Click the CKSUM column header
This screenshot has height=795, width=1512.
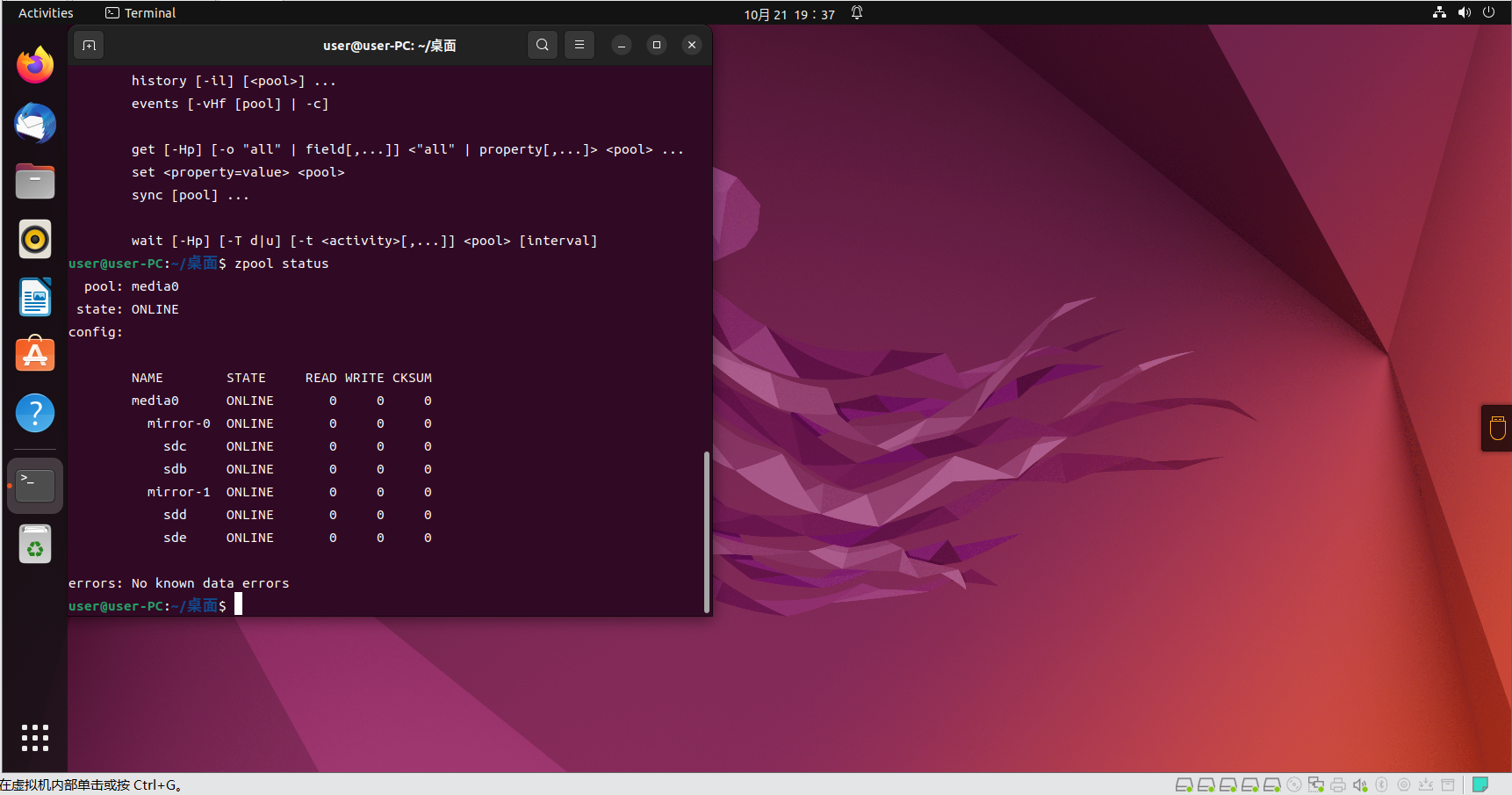point(412,378)
